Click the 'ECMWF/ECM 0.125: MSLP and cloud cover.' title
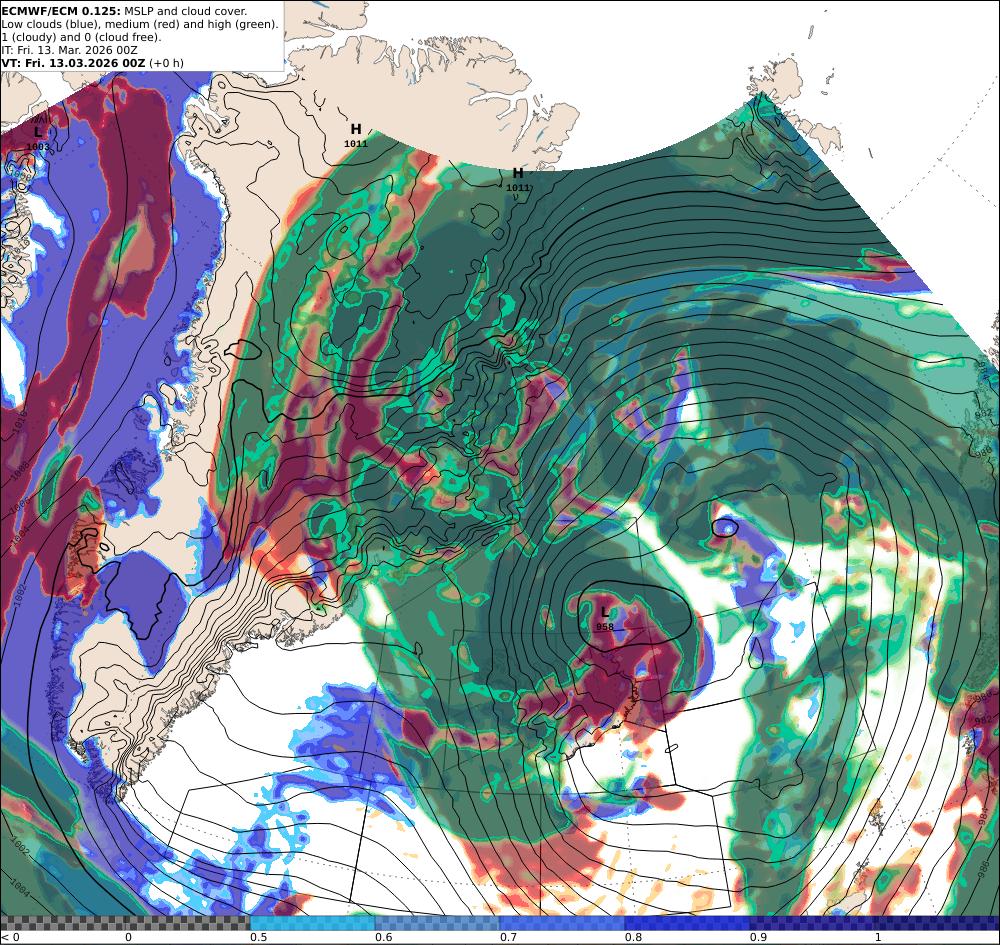The width and height of the screenshot is (1000, 945). tap(124, 11)
